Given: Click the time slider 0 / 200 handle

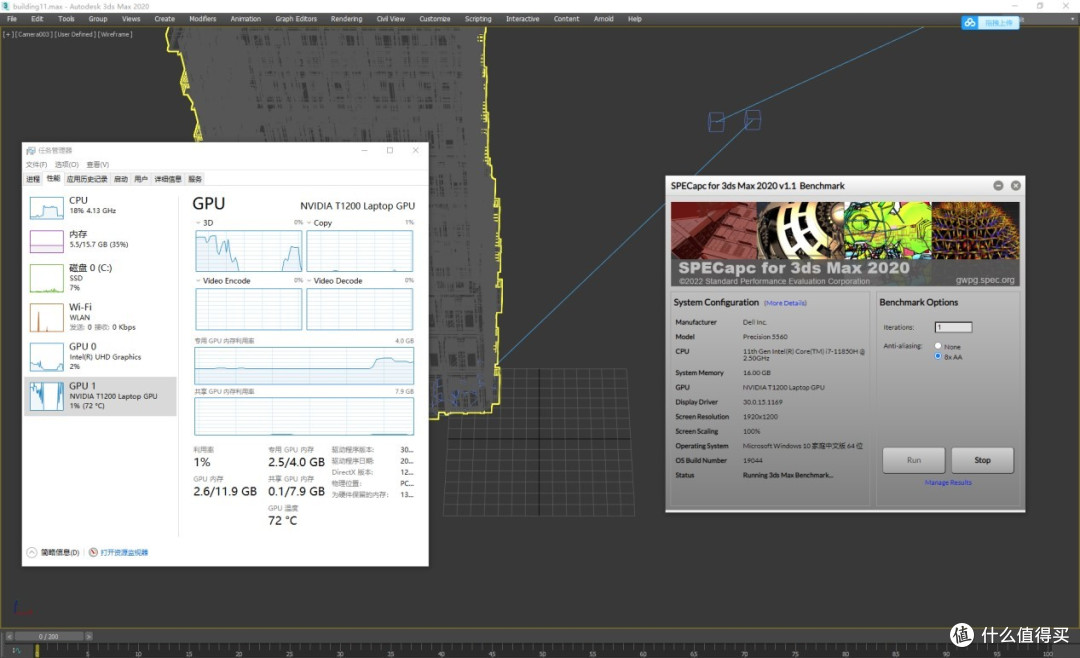Looking at the screenshot, I should click(x=48, y=637).
